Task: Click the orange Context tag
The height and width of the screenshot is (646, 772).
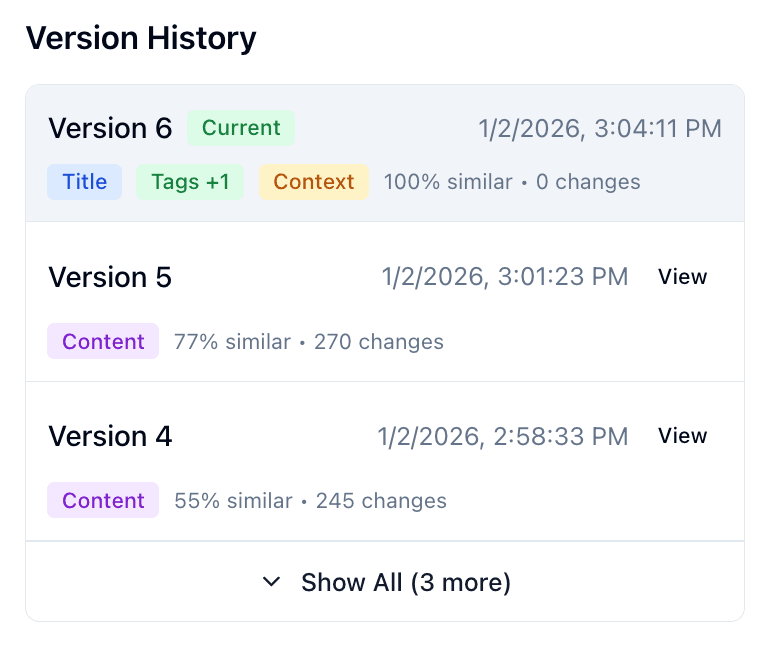Action: point(314,182)
